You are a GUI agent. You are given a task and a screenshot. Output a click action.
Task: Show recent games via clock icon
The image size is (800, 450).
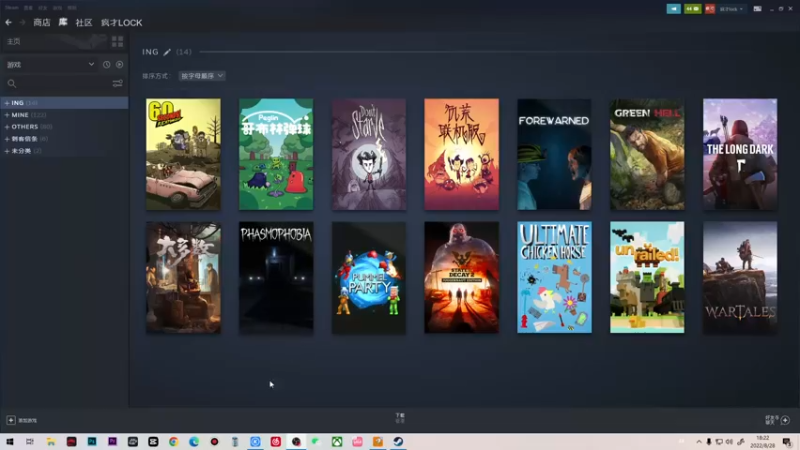[x=106, y=65]
